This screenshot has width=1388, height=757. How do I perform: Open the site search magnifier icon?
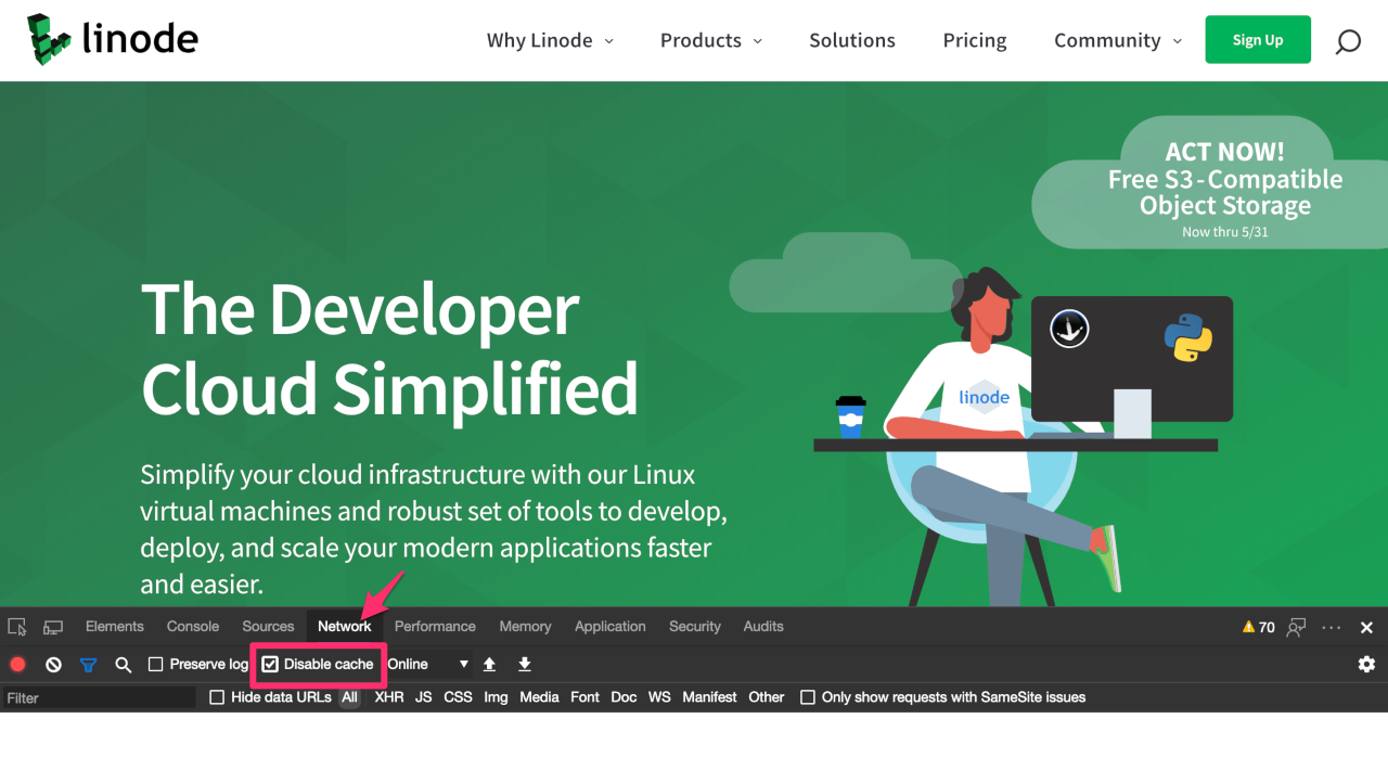pyautogui.click(x=1347, y=41)
